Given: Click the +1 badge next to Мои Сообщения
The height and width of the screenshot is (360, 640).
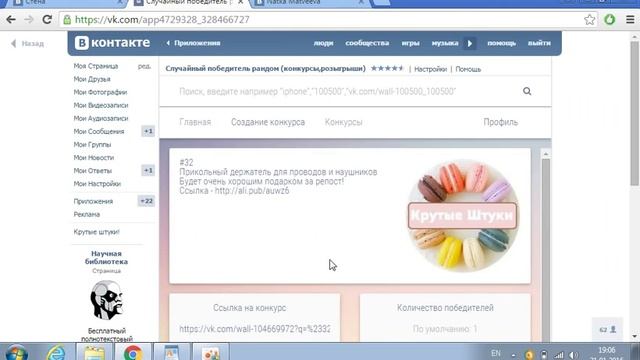Looking at the screenshot, I should 148,131.
